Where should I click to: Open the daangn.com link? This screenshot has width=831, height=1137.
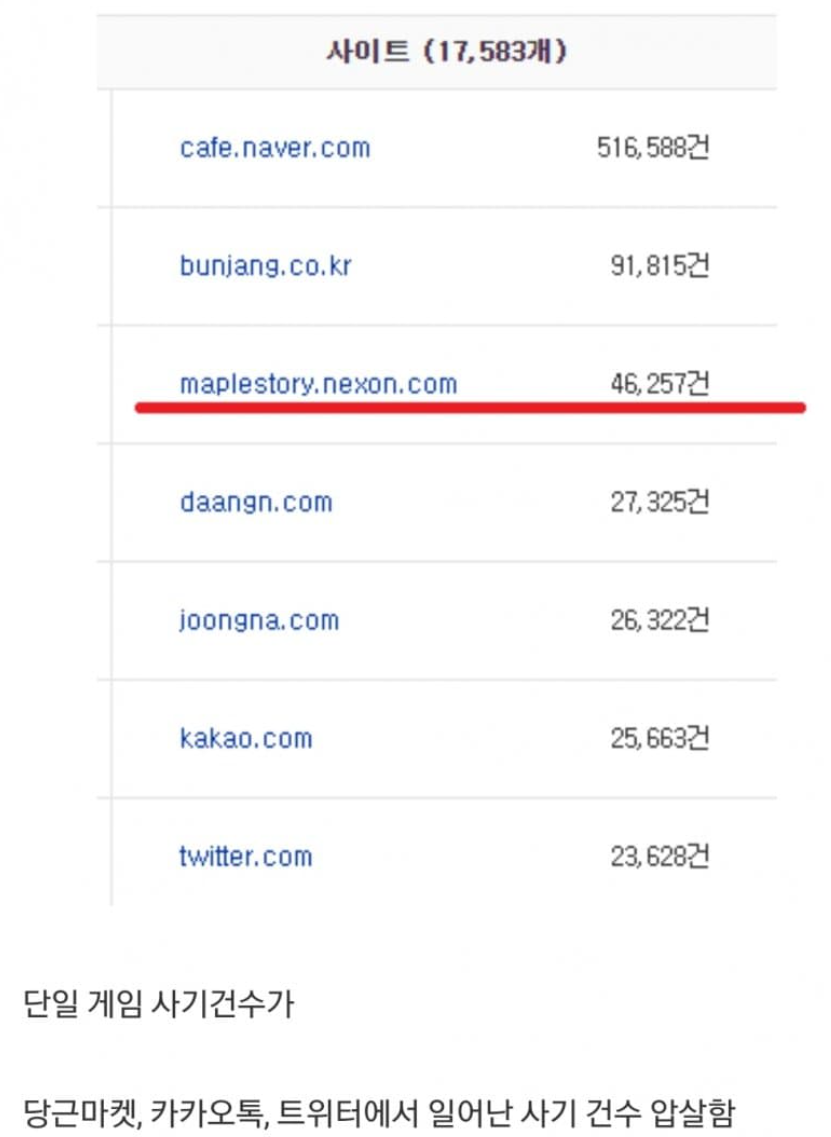point(256,502)
